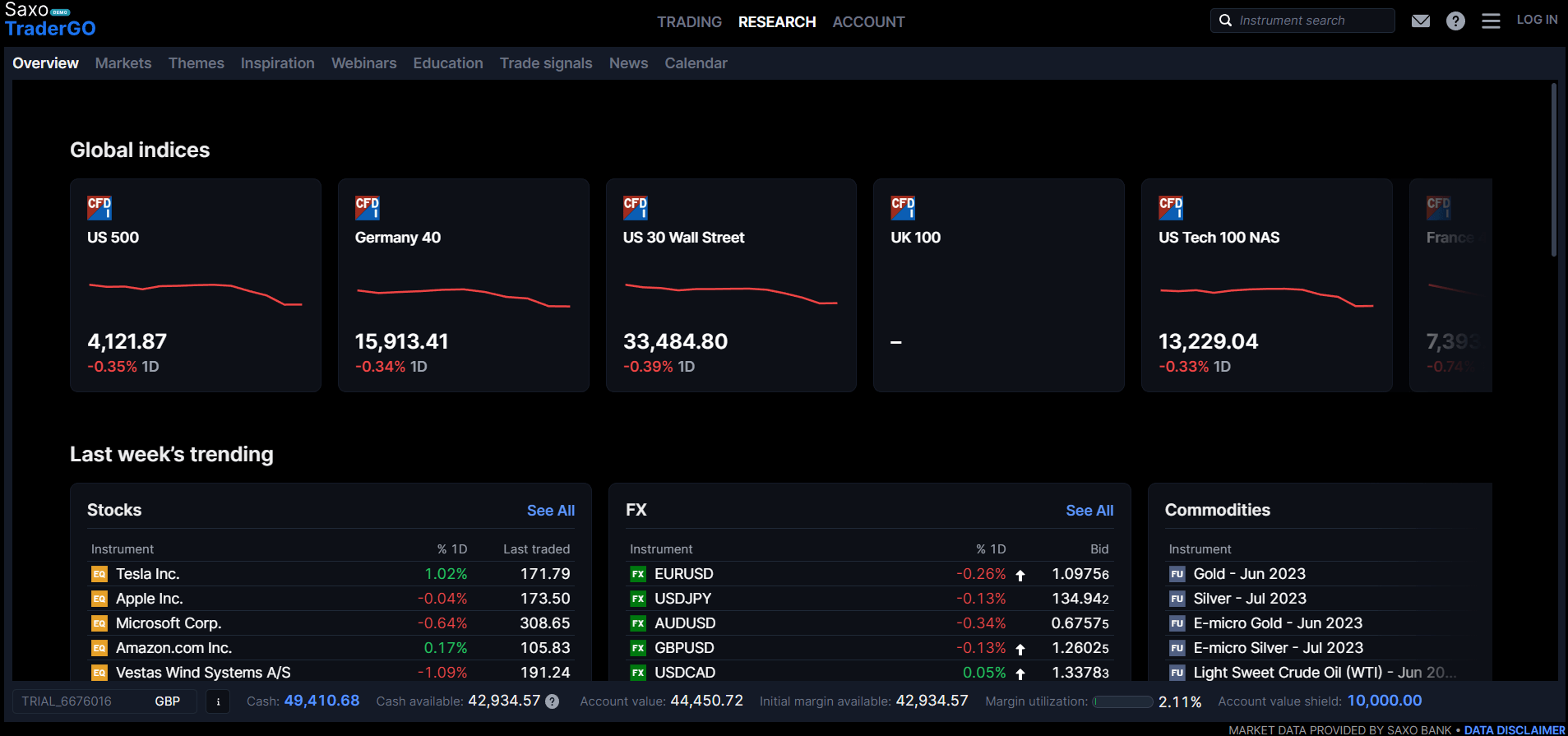Image resolution: width=1568 pixels, height=736 pixels.
Task: Click the Silver Jul 2023 futures icon
Action: coord(1177,599)
